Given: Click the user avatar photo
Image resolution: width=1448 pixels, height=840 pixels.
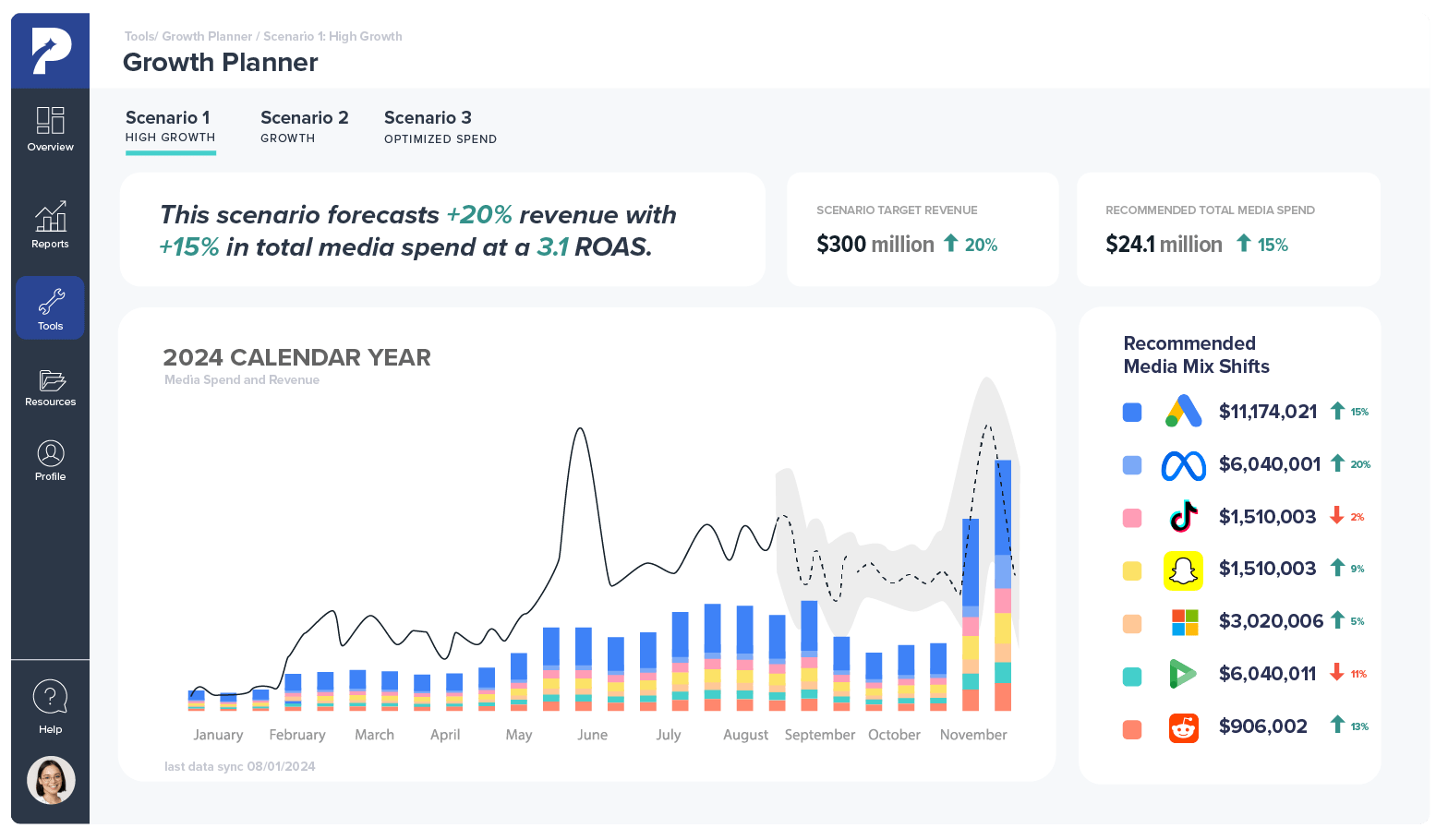Looking at the screenshot, I should tap(51, 780).
